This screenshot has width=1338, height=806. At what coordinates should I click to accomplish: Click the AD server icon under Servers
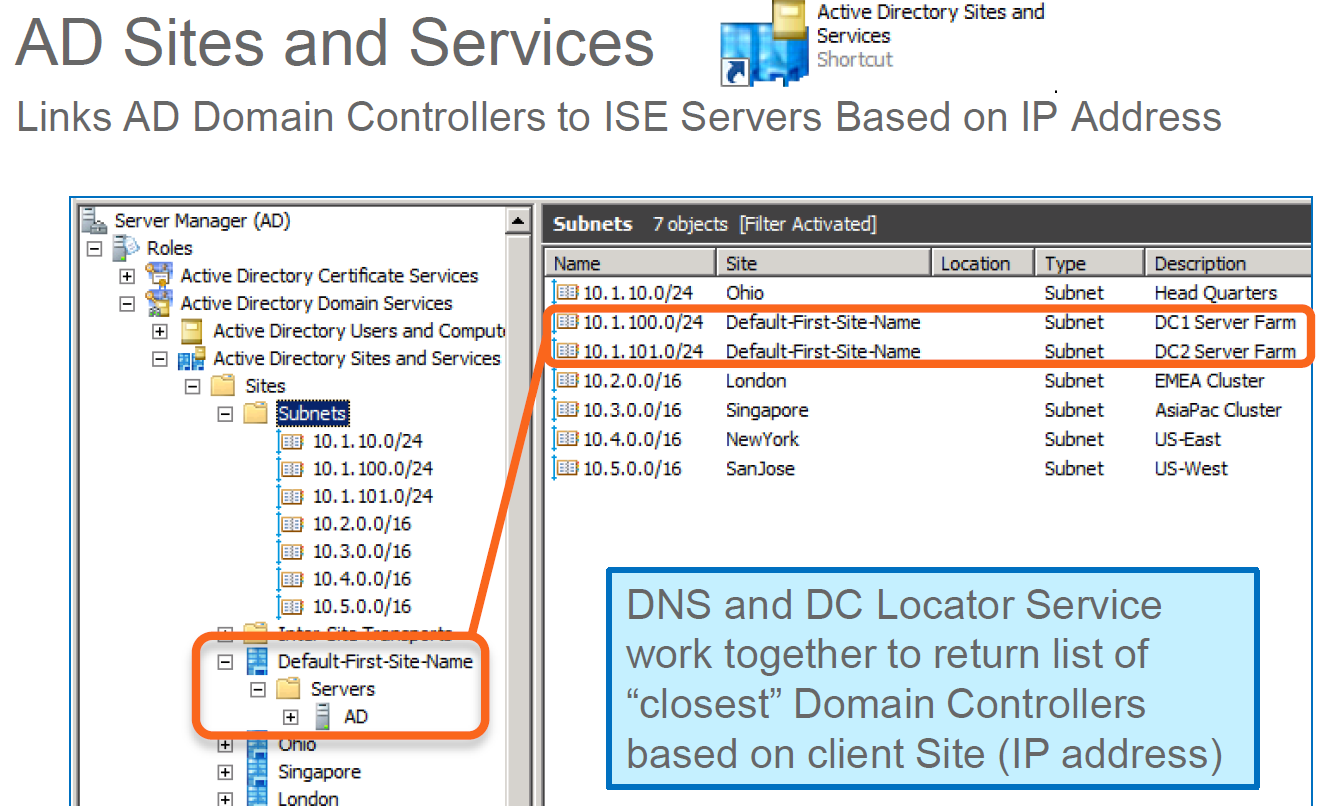coord(323,716)
